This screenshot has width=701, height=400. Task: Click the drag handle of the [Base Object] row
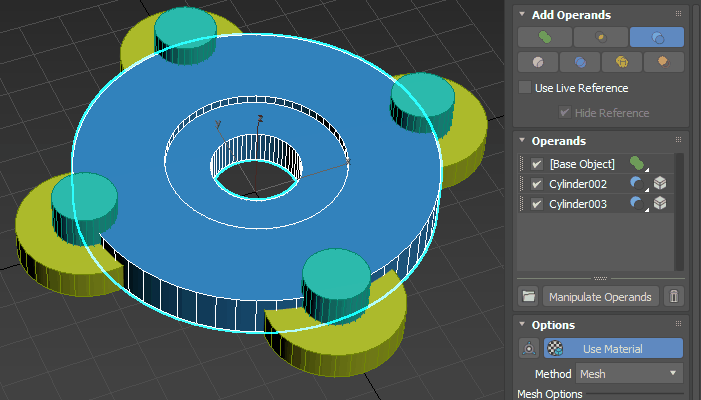(521, 164)
